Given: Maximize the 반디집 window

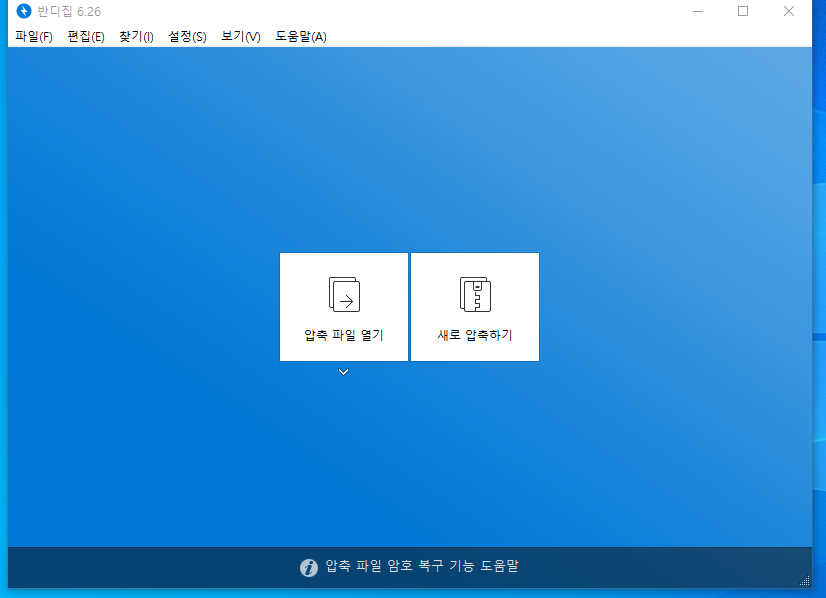Looking at the screenshot, I should [x=743, y=11].
